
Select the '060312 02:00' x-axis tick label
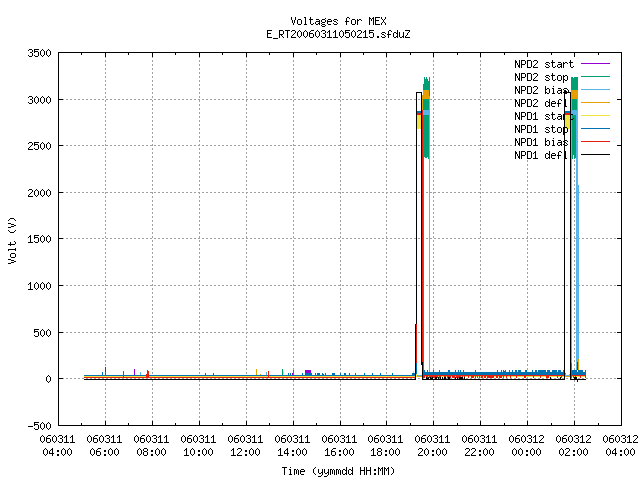click(x=573, y=446)
